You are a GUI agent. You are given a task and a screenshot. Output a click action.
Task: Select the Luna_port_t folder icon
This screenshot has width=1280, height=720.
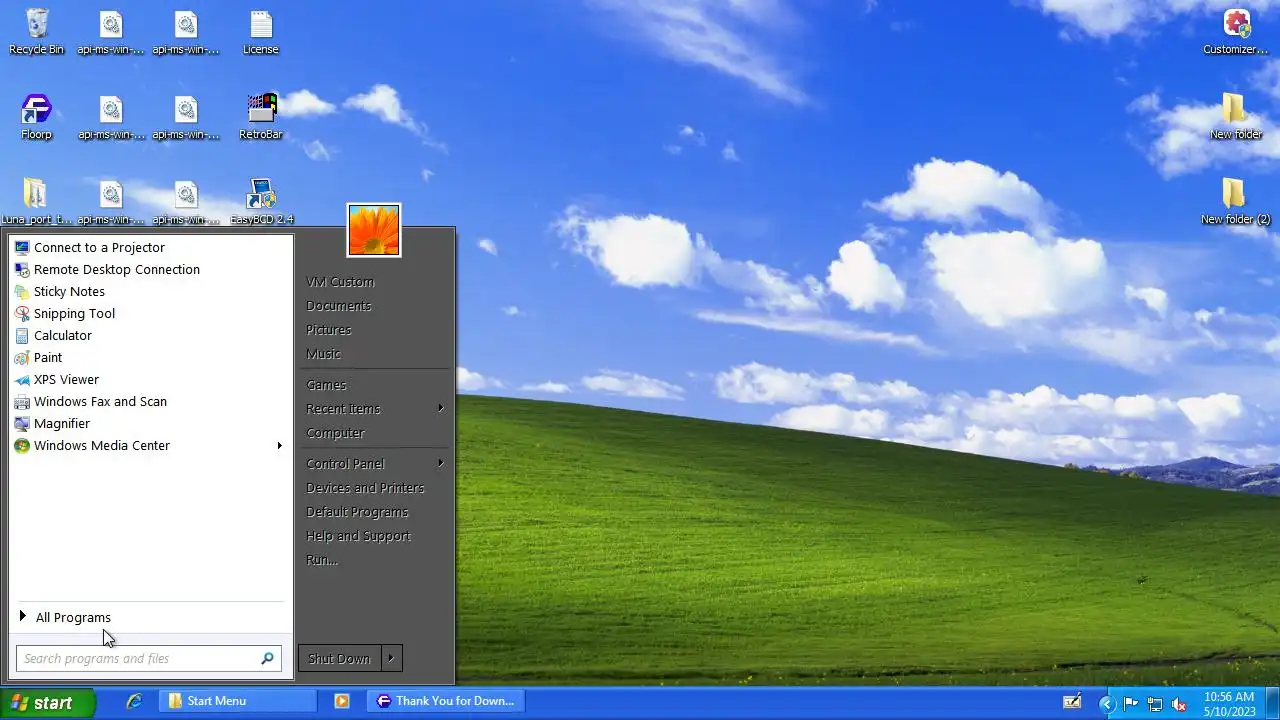[36, 202]
